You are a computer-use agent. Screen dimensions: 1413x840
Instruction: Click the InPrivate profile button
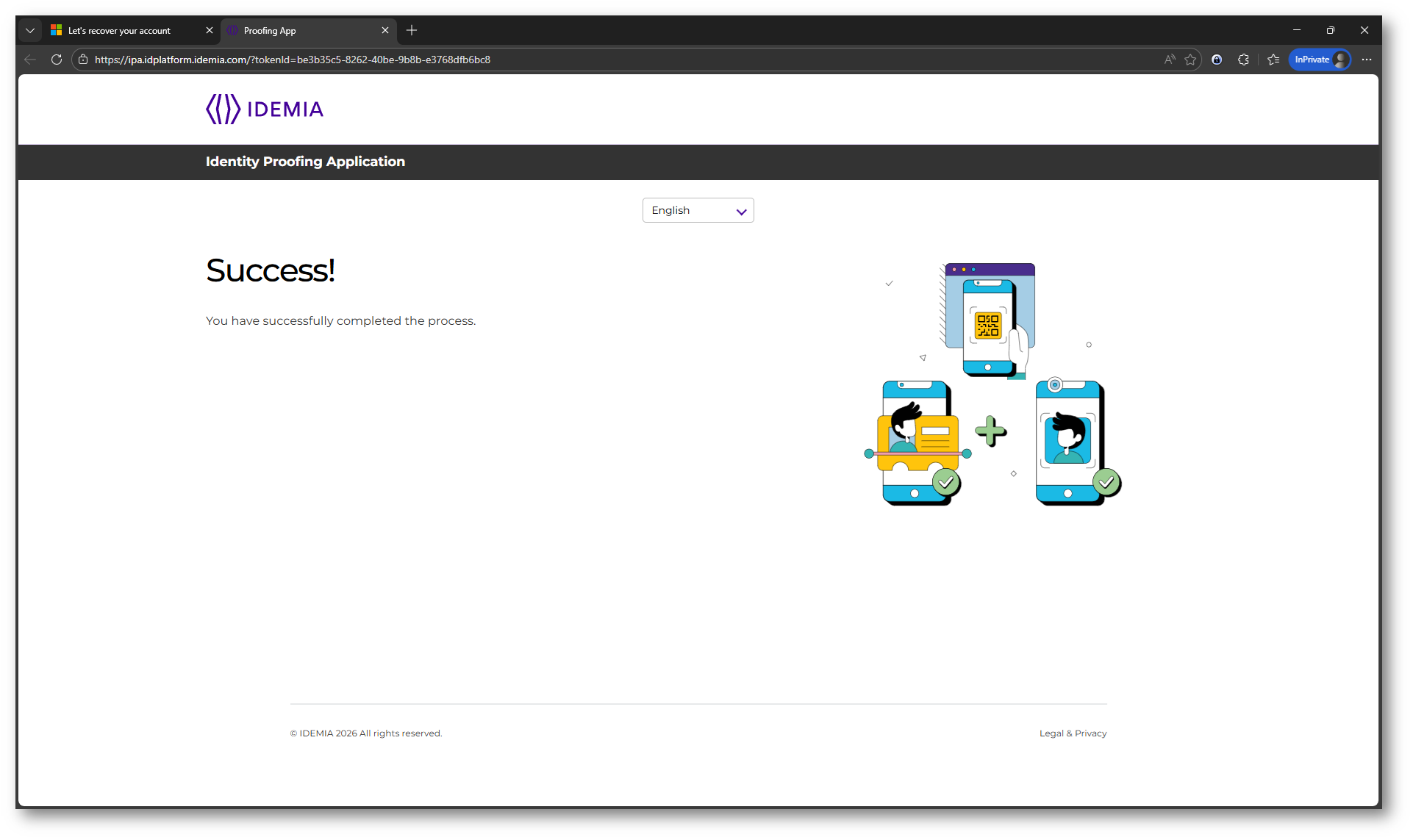pos(1320,60)
